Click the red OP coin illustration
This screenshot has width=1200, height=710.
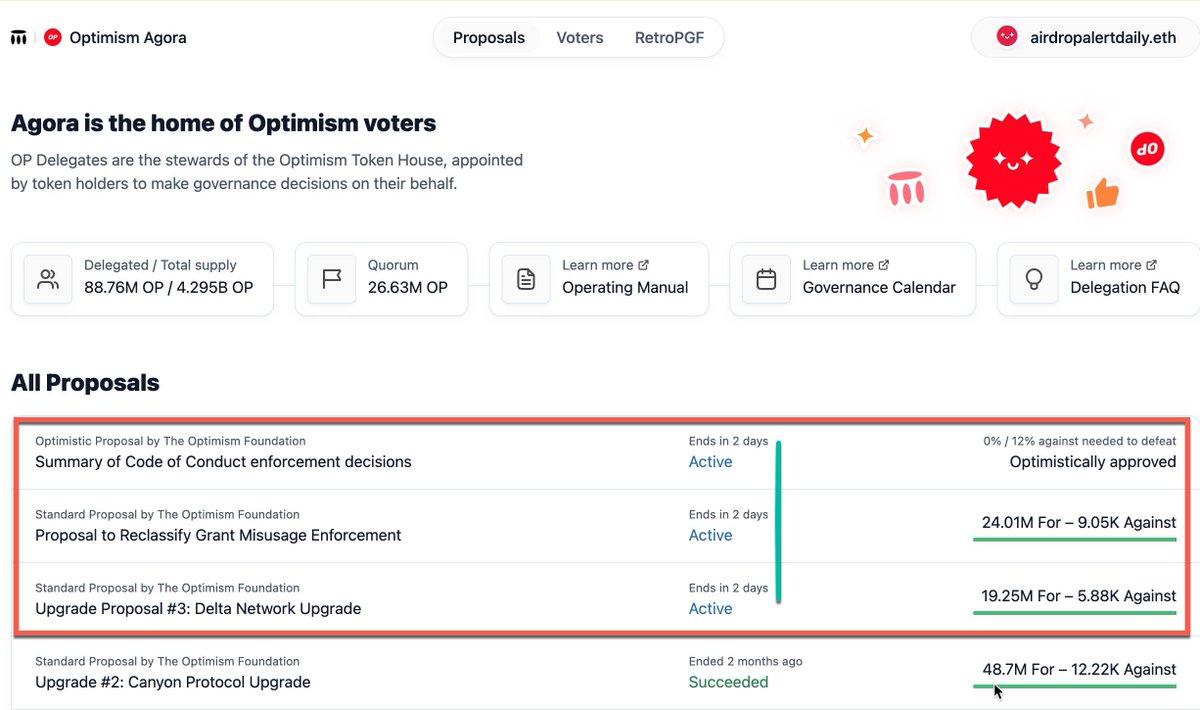coord(1146,150)
